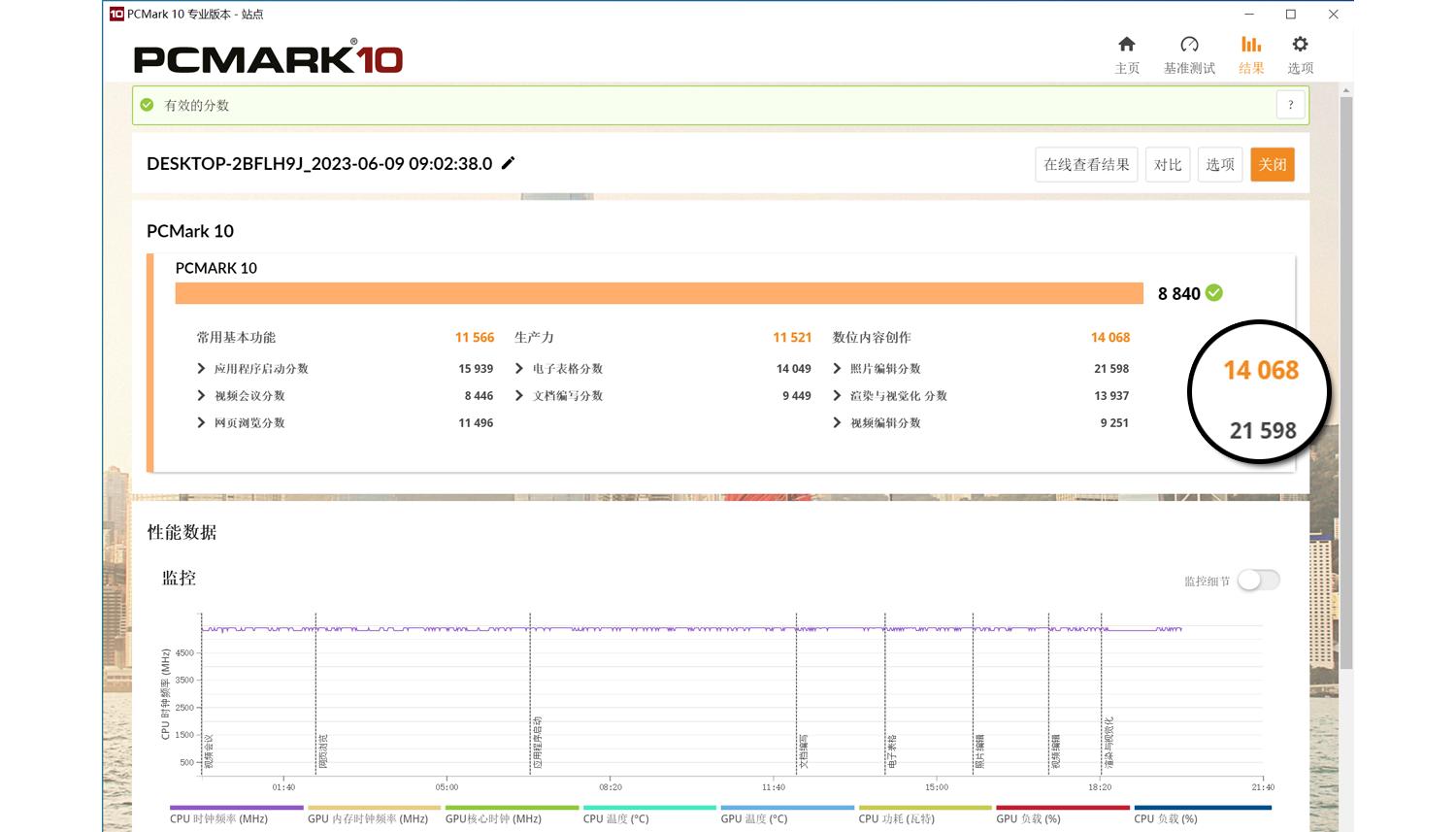This screenshot has height=832, width=1456.
Task: Click the green checkmark beside score 8 840
Action: pyautogui.click(x=1215, y=292)
